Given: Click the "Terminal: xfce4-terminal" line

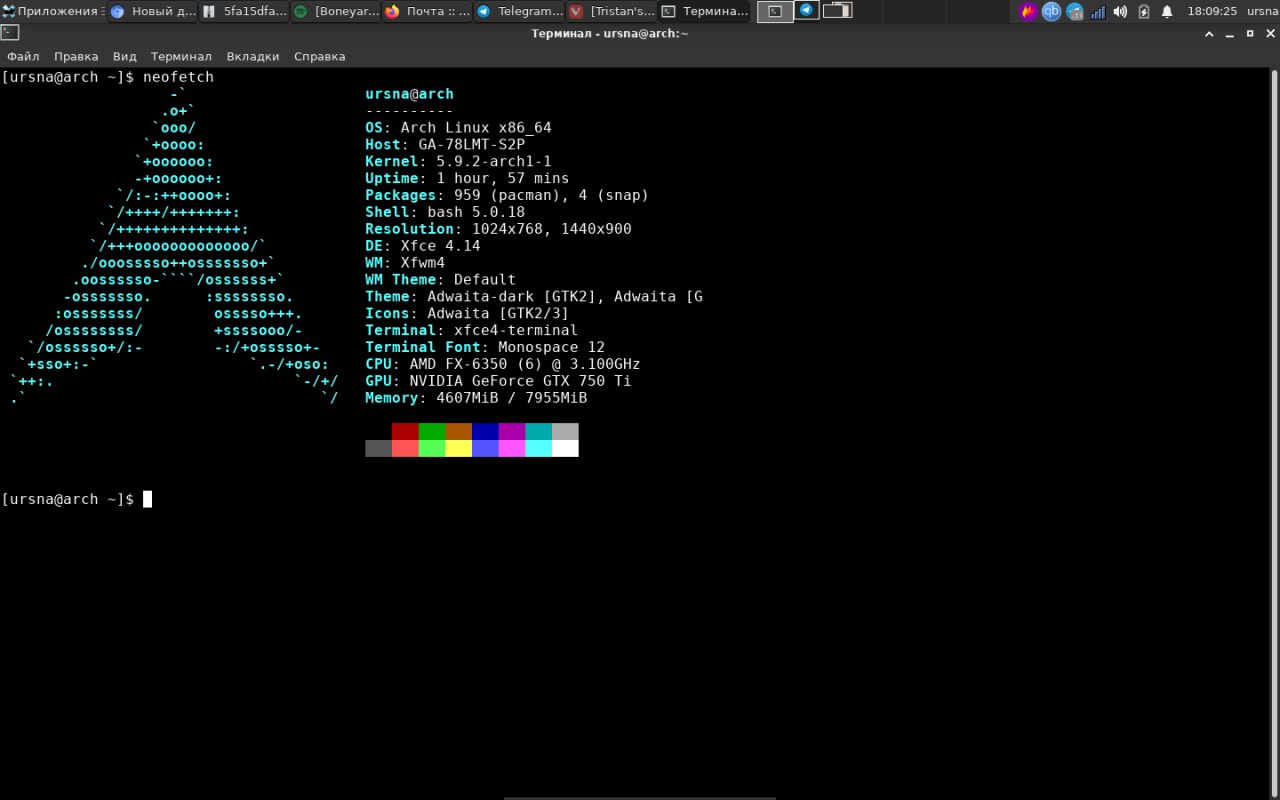Looking at the screenshot, I should tap(471, 332).
